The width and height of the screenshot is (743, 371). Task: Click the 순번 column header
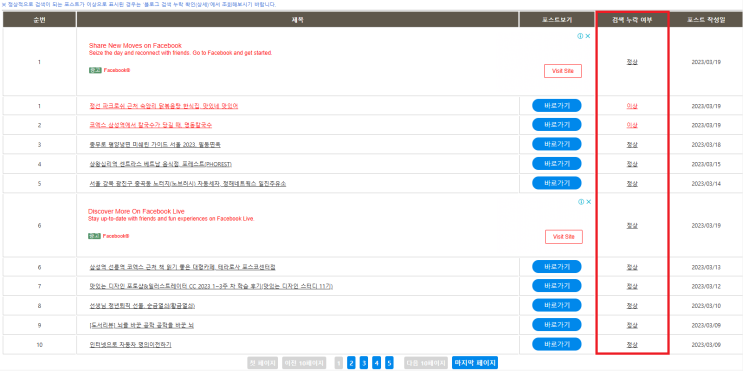[x=39, y=20]
